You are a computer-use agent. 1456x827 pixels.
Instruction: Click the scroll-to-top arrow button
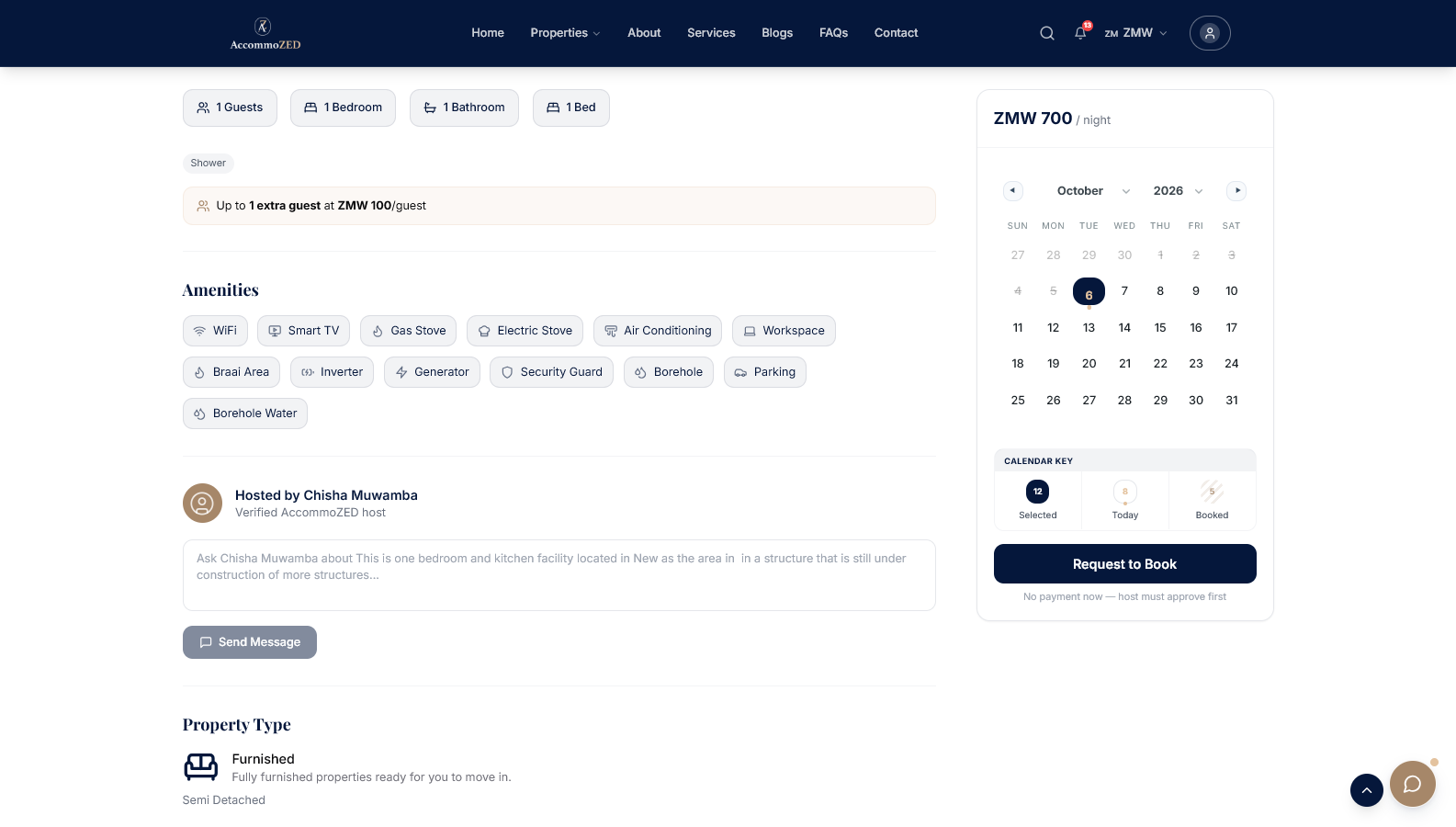click(x=1367, y=790)
